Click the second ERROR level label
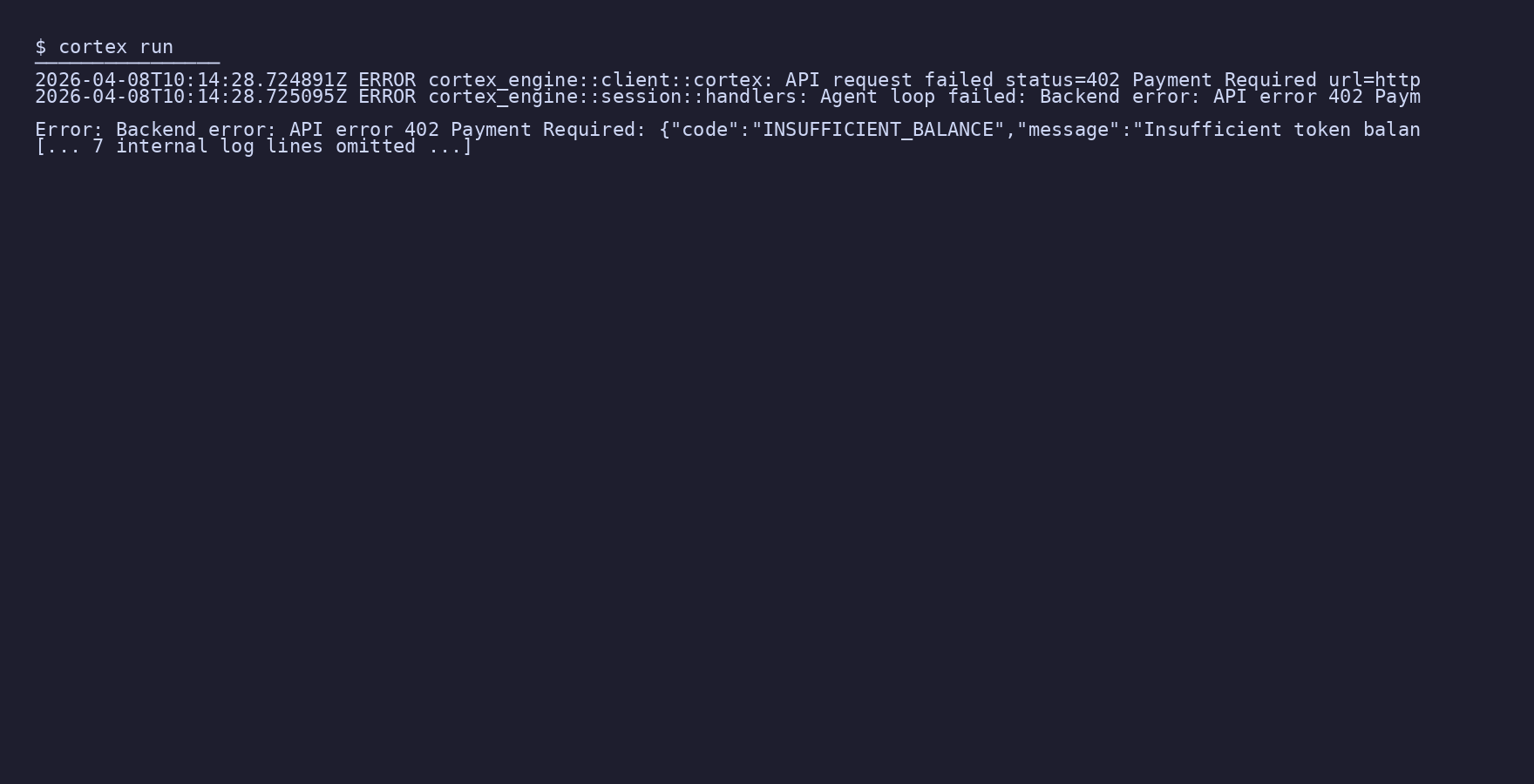Viewport: 1534px width, 784px height. 387,97
